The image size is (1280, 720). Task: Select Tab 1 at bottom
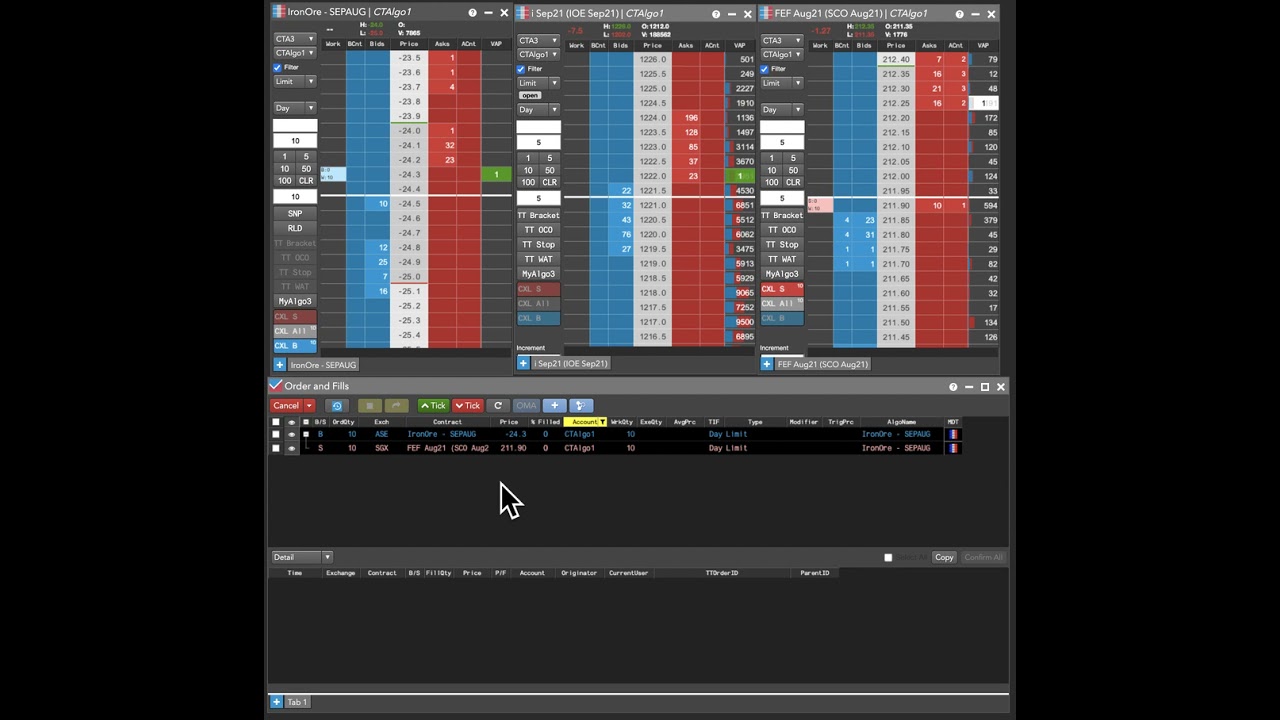(297, 702)
